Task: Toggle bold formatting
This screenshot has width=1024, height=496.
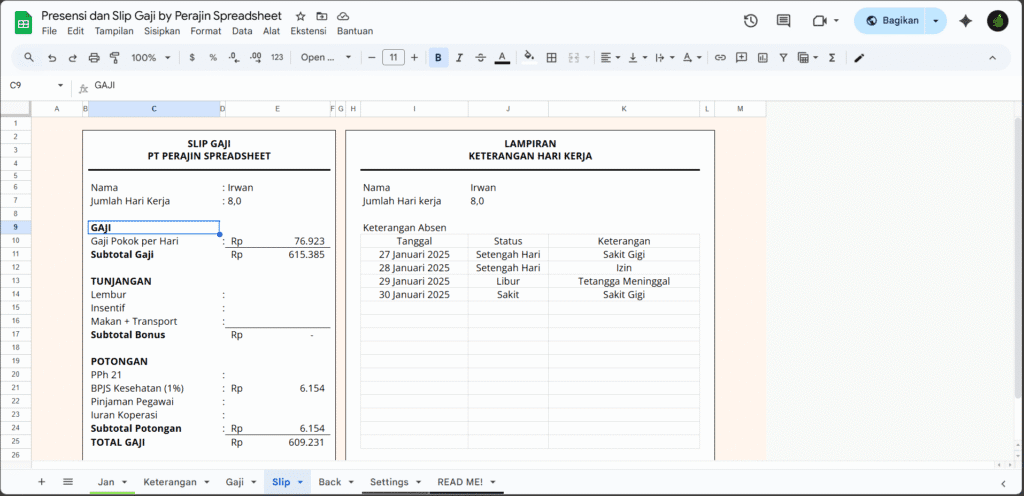Action: [438, 57]
